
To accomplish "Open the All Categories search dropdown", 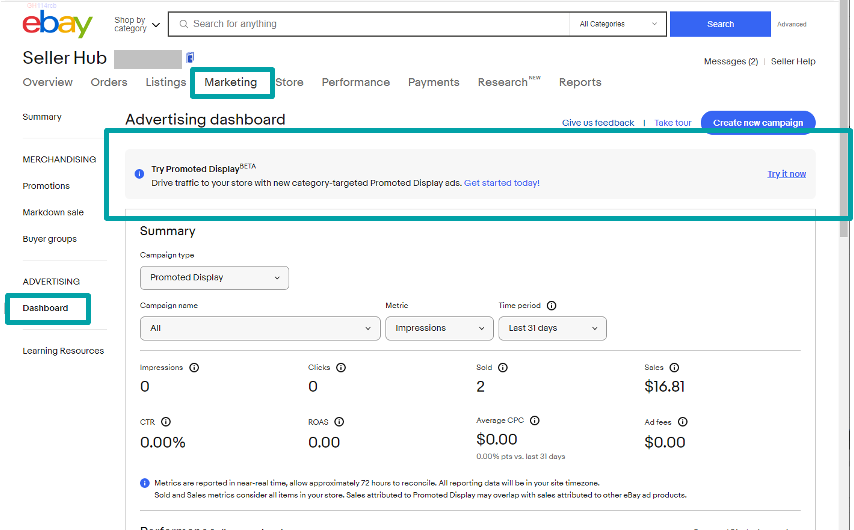I will [618, 24].
